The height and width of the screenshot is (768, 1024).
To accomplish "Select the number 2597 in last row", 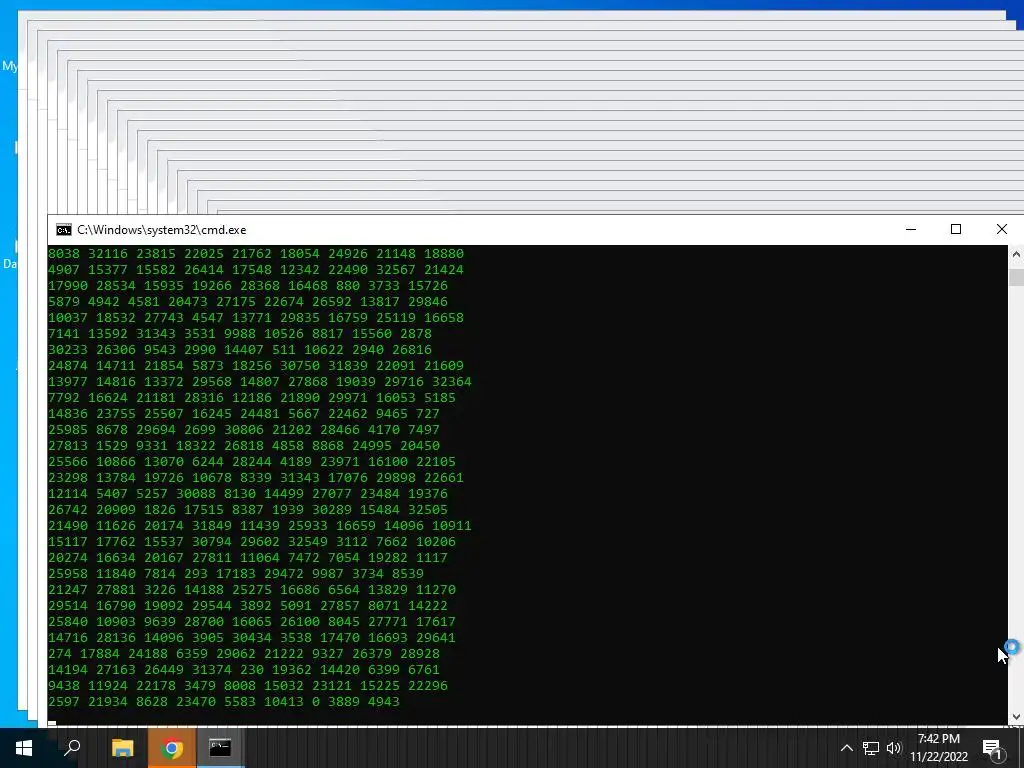I will [63, 701].
